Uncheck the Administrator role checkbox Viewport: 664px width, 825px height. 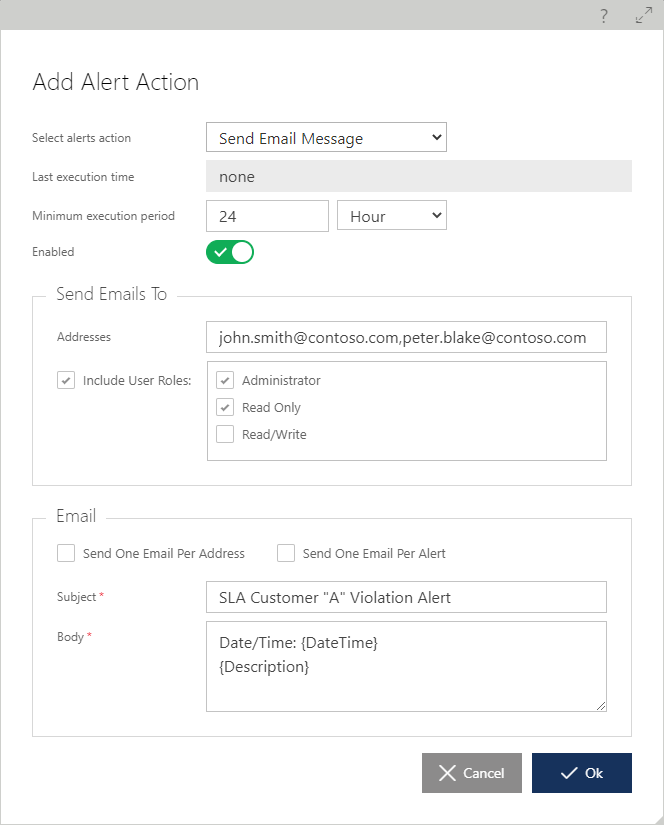coord(225,380)
